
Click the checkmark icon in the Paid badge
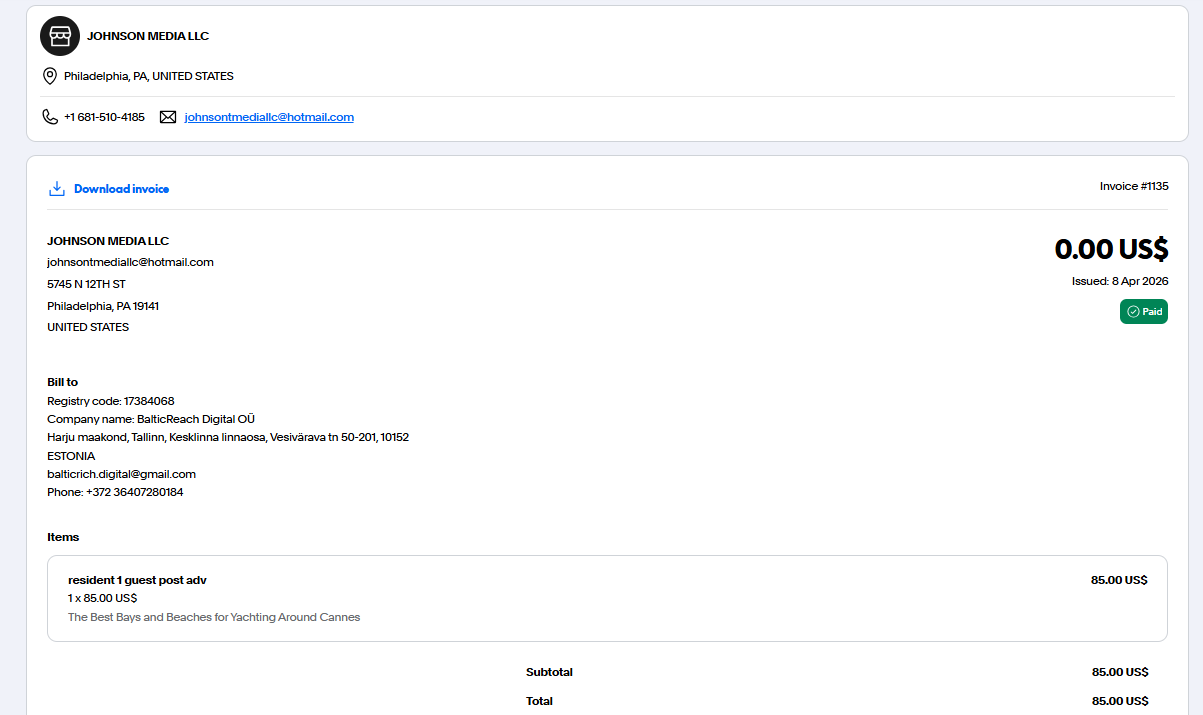point(1133,312)
